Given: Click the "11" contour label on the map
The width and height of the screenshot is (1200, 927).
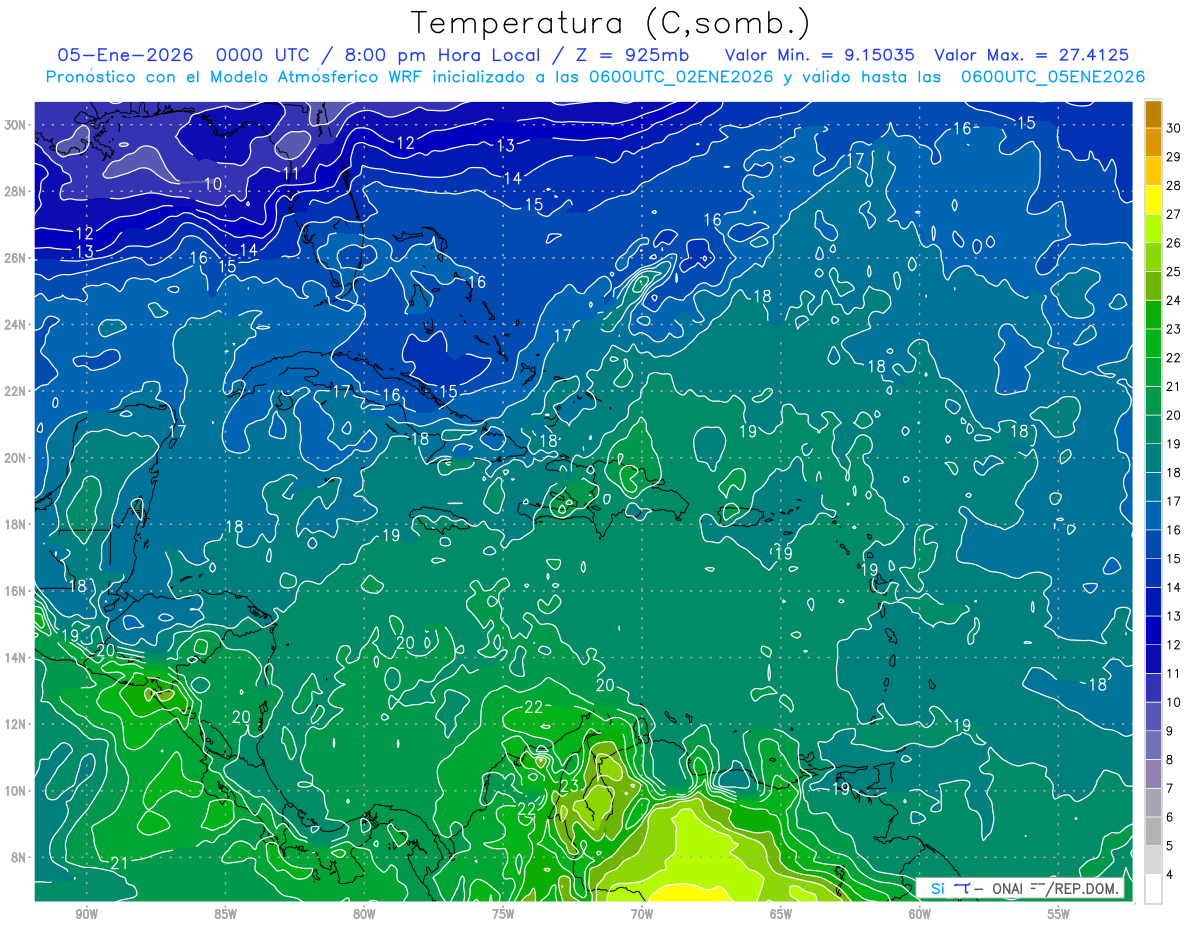Looking at the screenshot, I should [291, 173].
